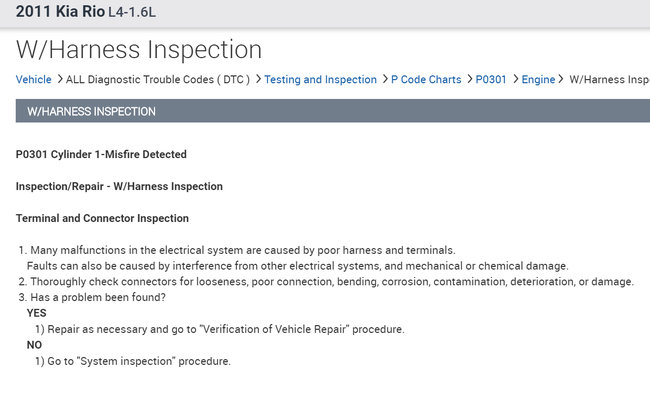Click the chevron between P0301 and Engine
The image size is (650, 401).
(x=514, y=79)
